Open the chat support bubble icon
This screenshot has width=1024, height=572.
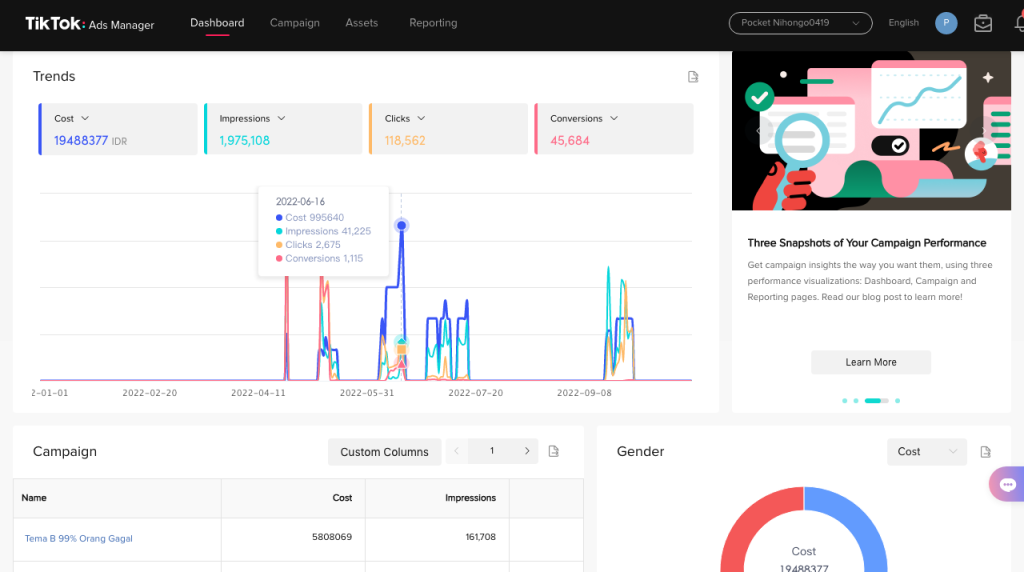1006,484
